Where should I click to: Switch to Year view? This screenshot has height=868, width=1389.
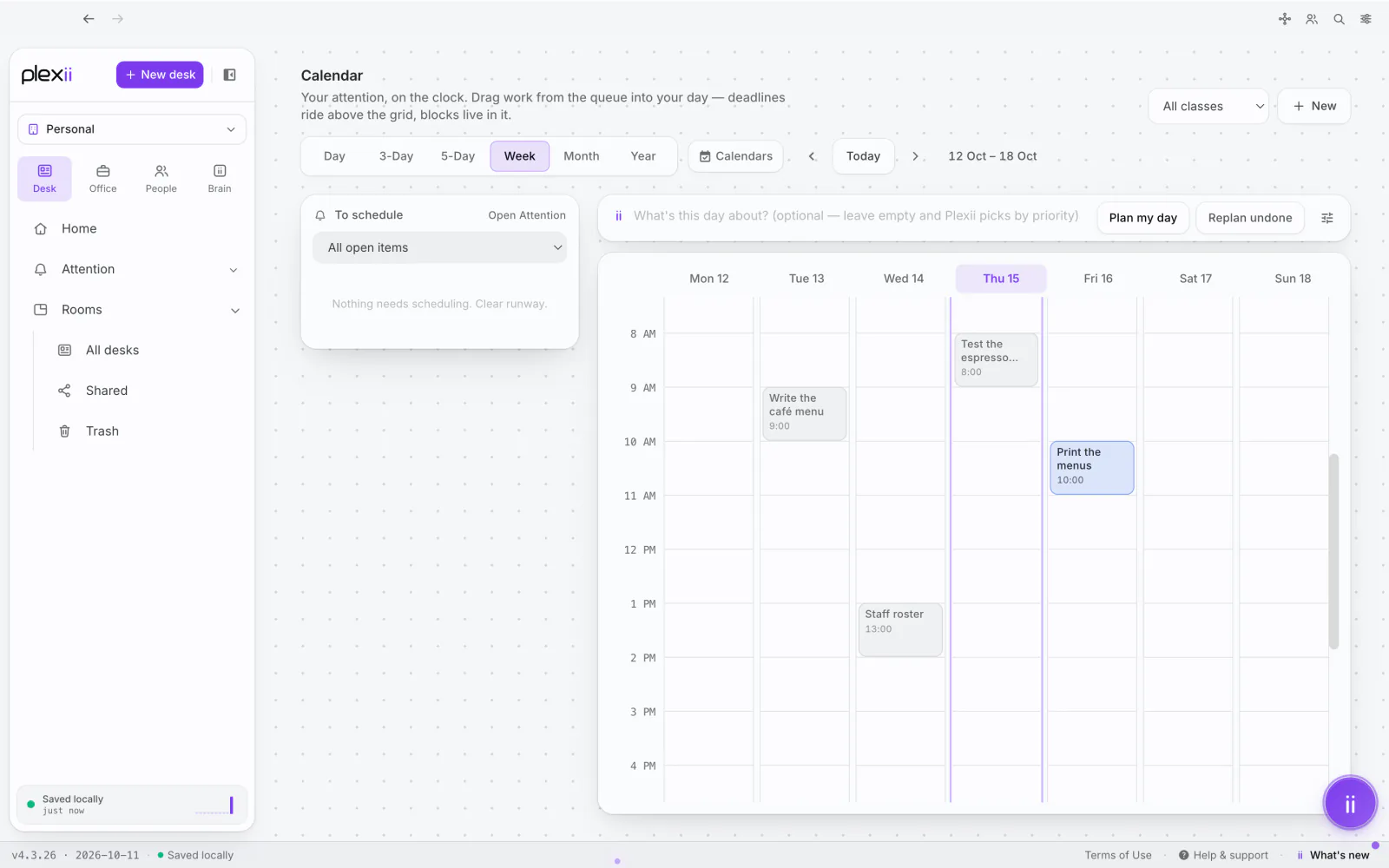tap(643, 156)
